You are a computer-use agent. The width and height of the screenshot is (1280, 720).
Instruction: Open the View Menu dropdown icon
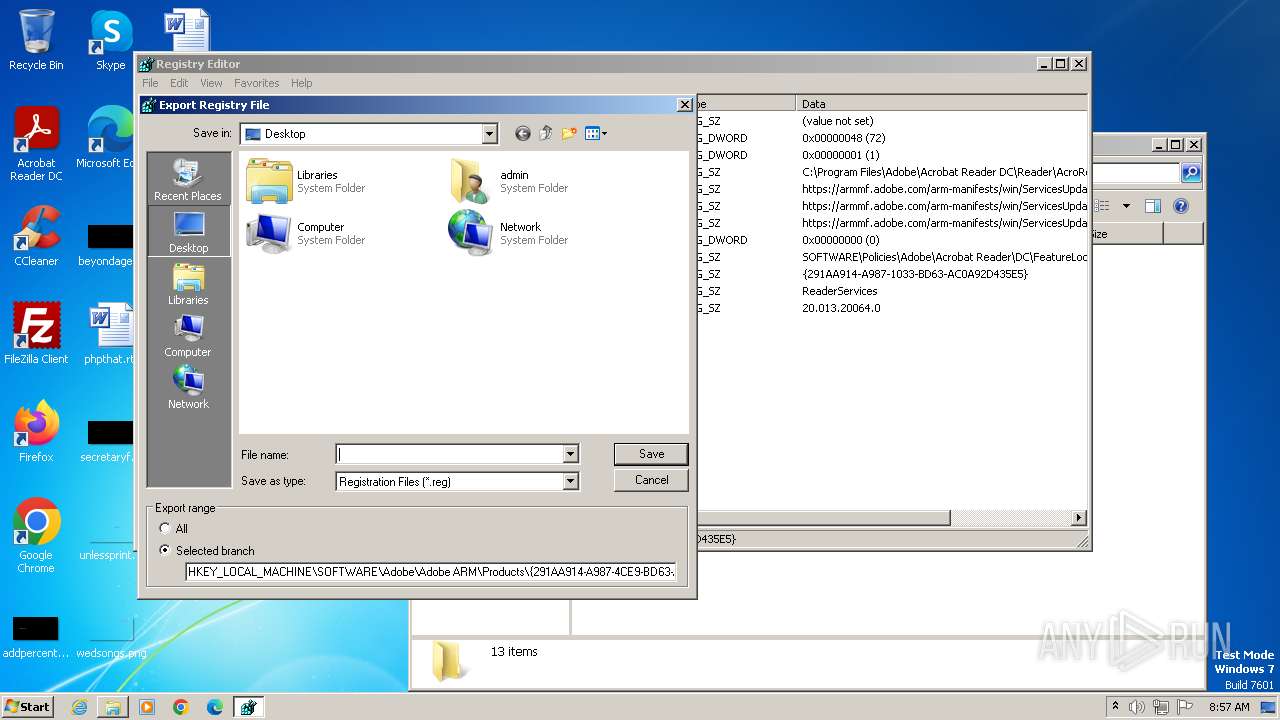coord(596,133)
